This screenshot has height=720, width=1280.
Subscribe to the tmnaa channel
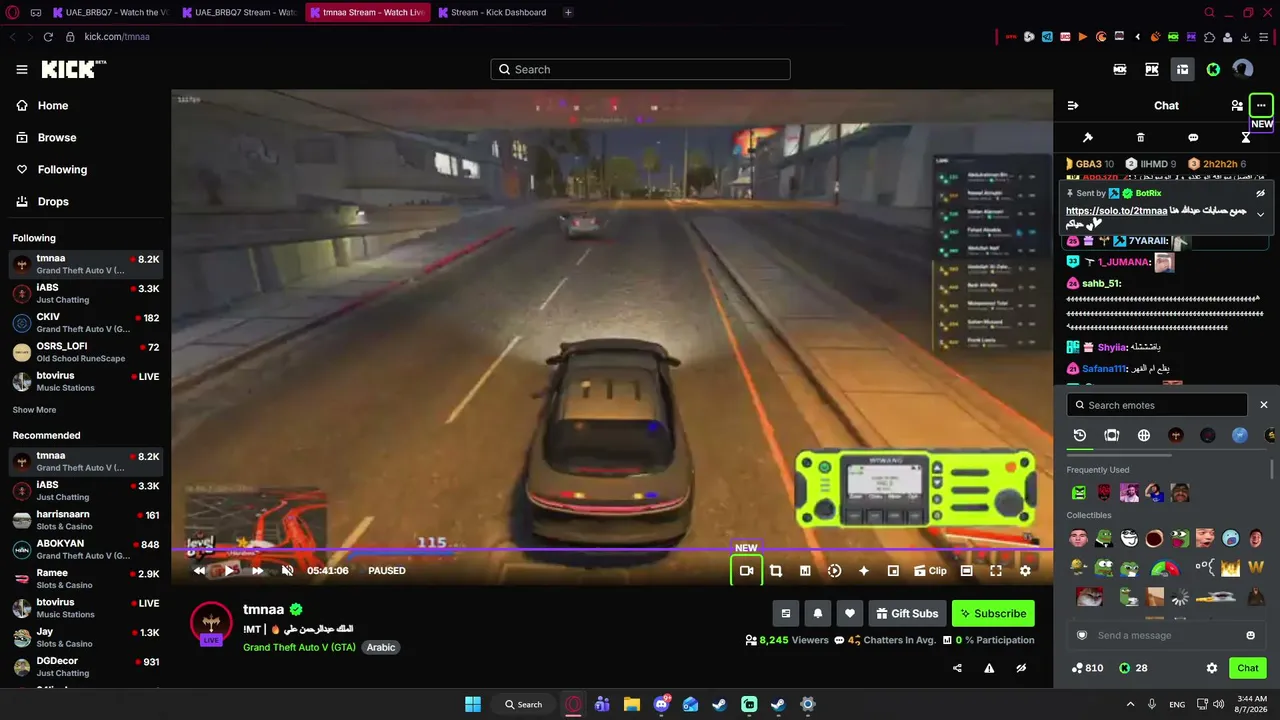(993, 613)
